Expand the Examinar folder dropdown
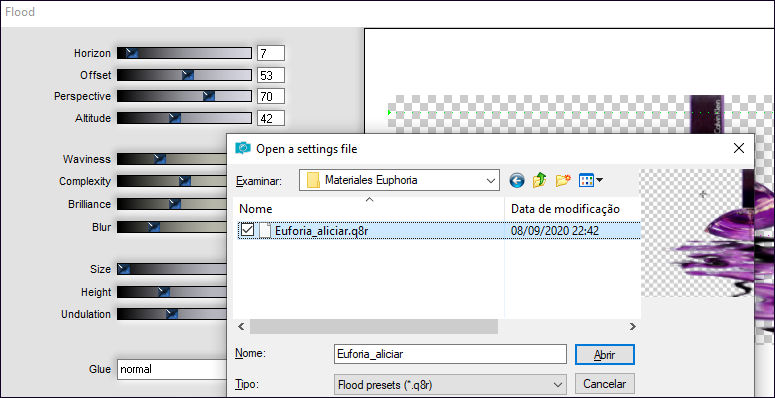The width and height of the screenshot is (775, 398). coord(491,180)
